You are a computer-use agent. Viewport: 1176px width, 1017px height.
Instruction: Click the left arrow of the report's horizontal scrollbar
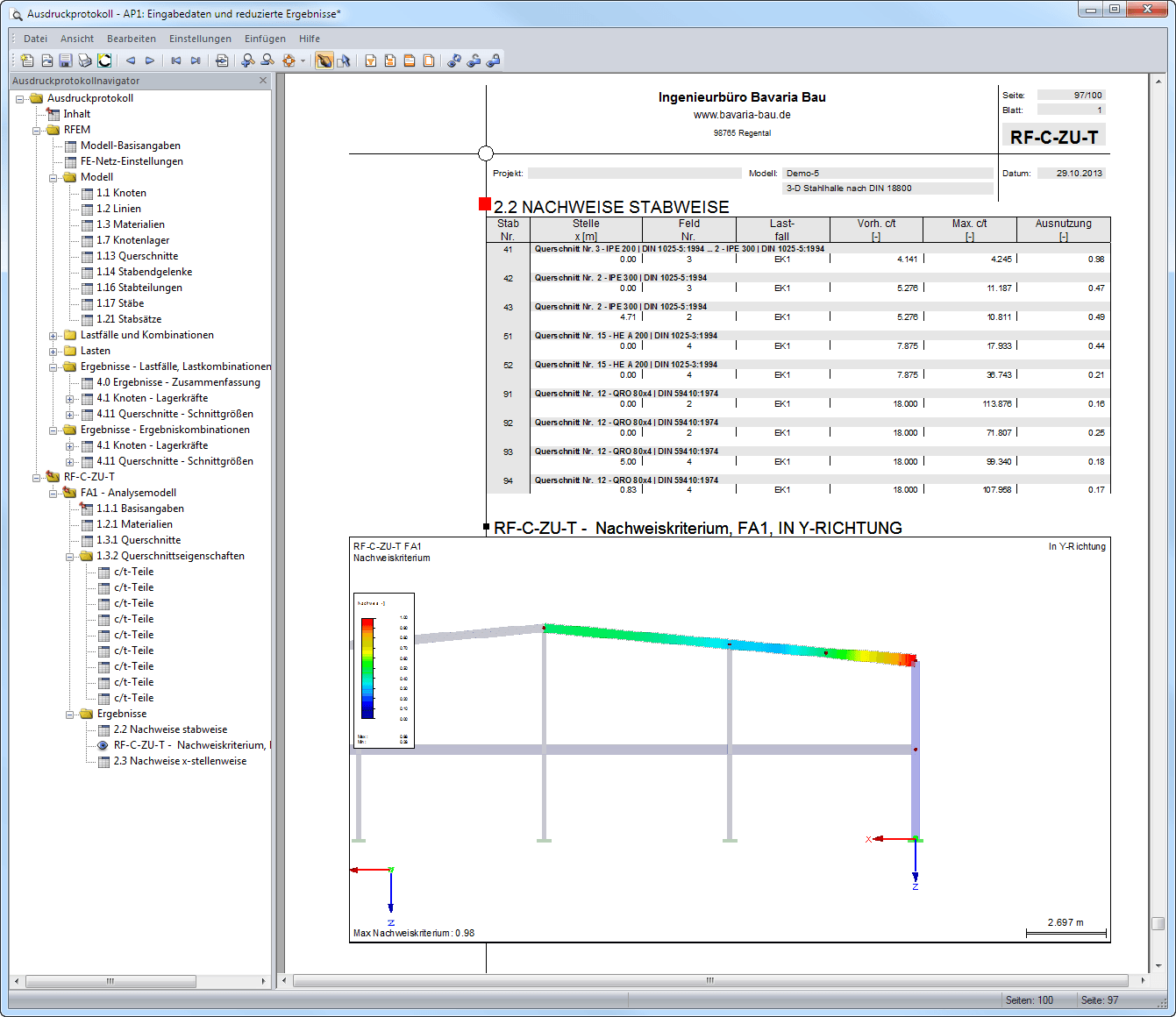click(283, 980)
